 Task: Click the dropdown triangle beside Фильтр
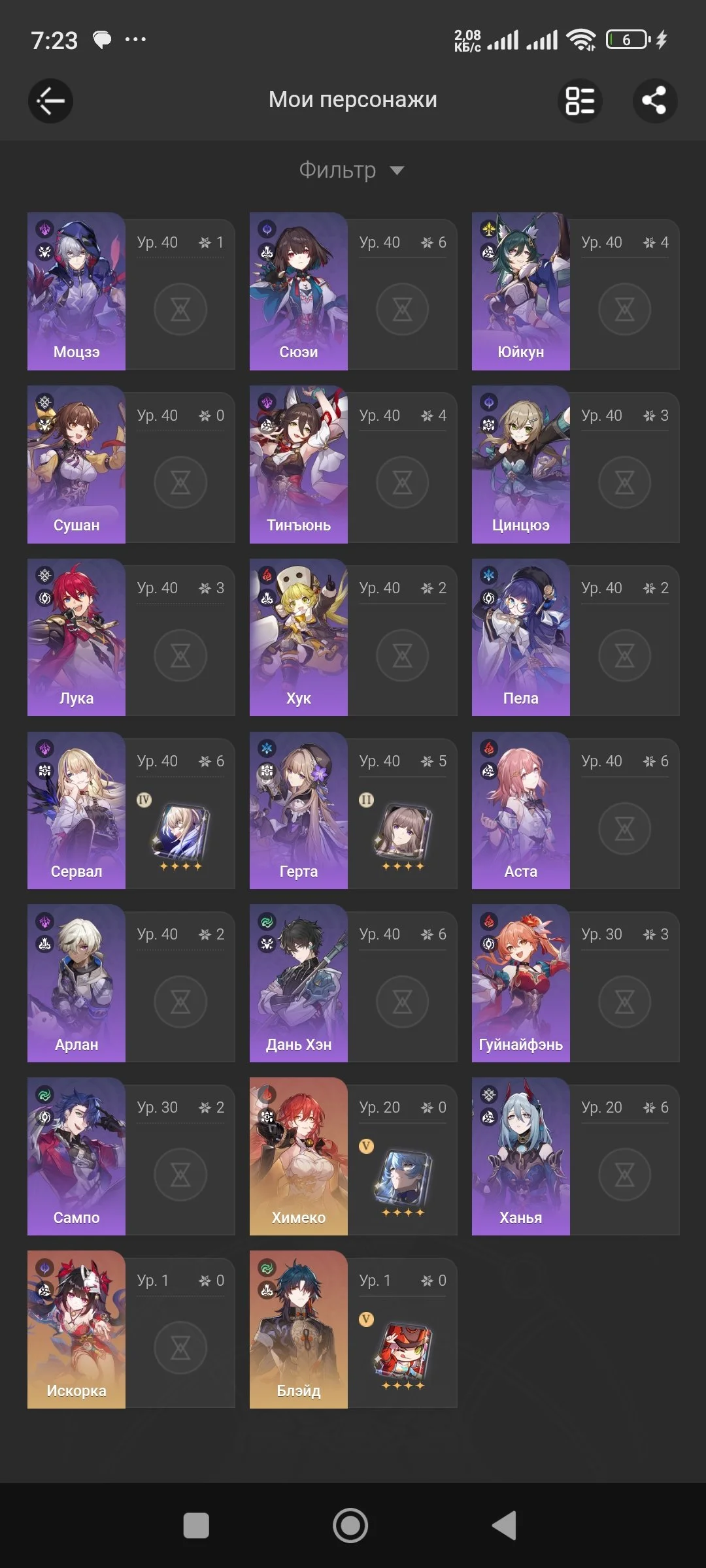396,171
